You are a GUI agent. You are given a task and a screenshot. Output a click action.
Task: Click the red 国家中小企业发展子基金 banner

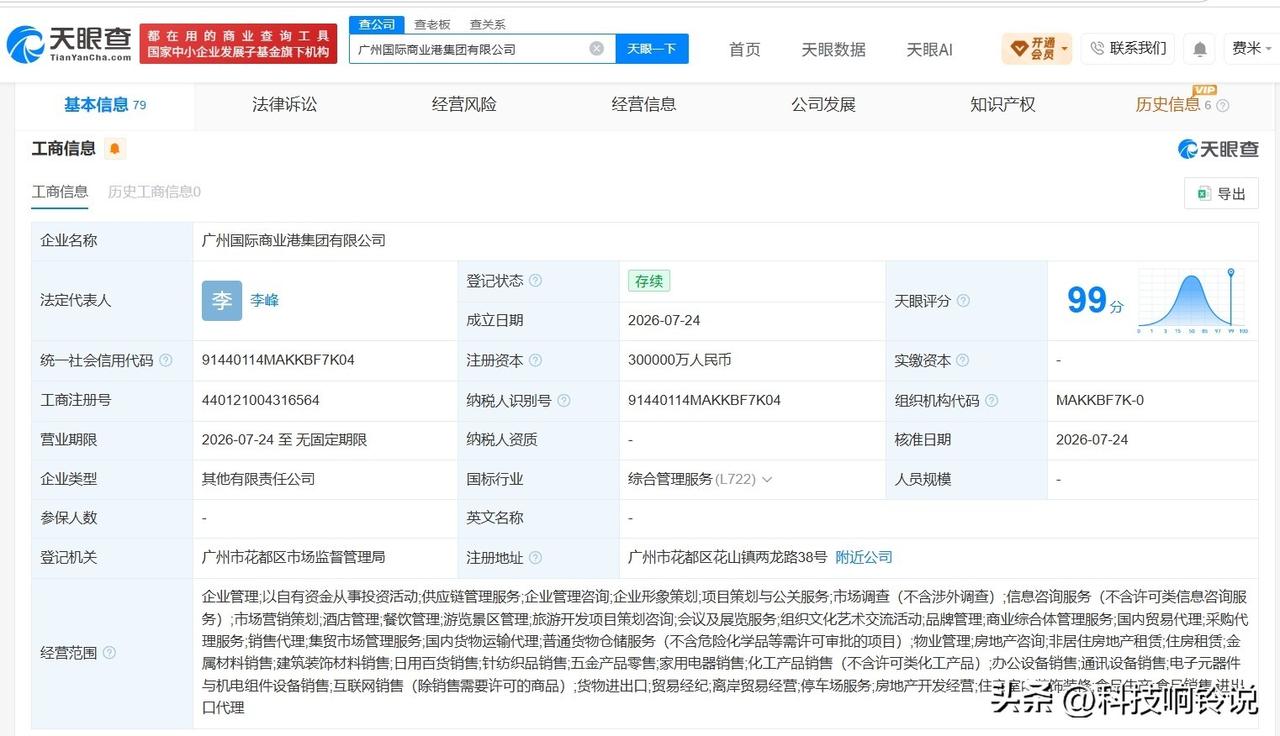coord(238,44)
